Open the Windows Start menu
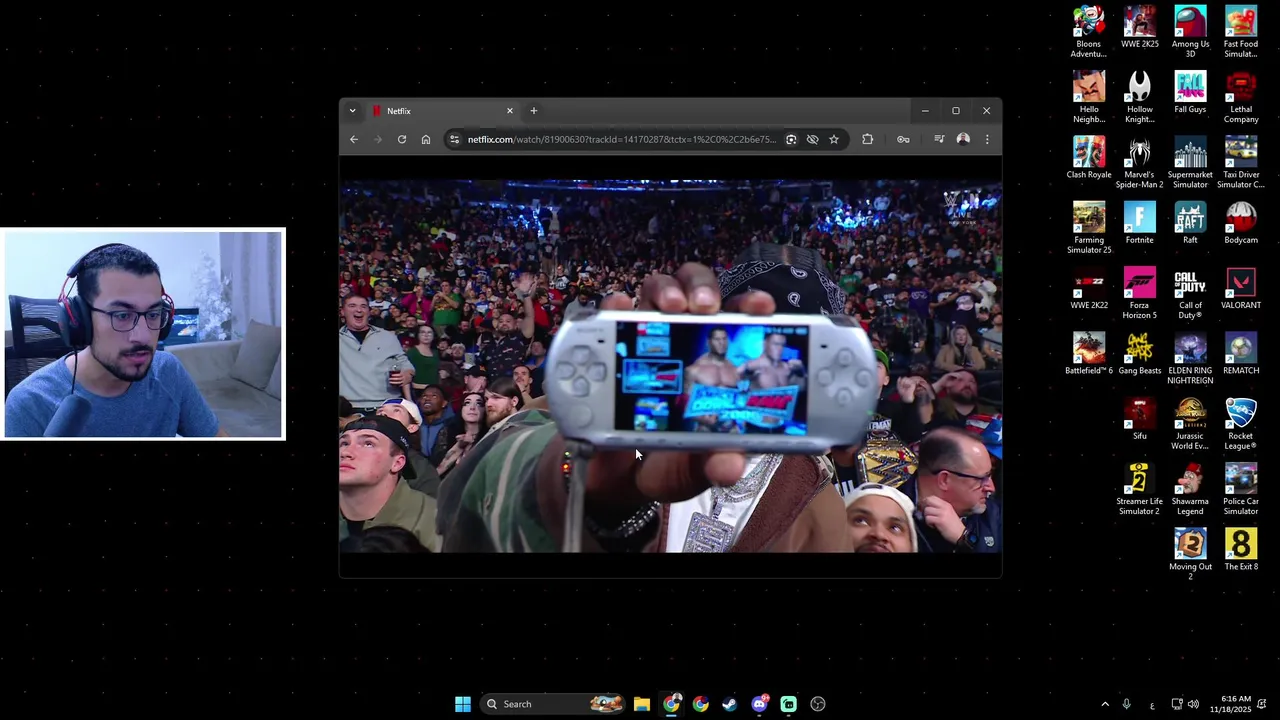 (463, 704)
